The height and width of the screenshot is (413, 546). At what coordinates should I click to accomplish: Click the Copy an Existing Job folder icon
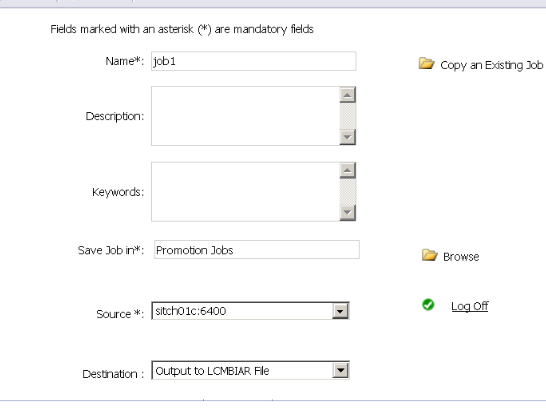[x=426, y=63]
